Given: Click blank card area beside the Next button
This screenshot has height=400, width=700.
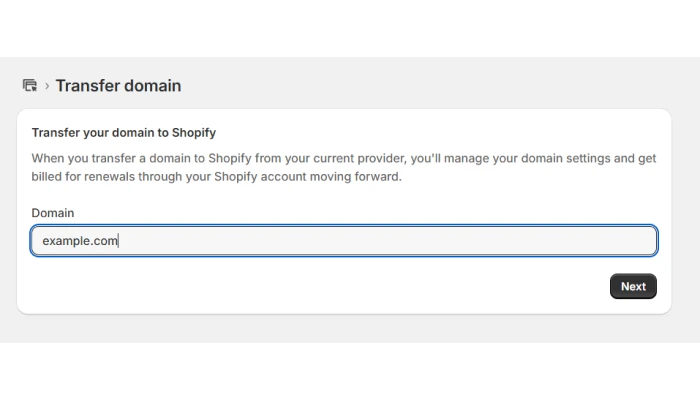Looking at the screenshot, I should 312,286.
